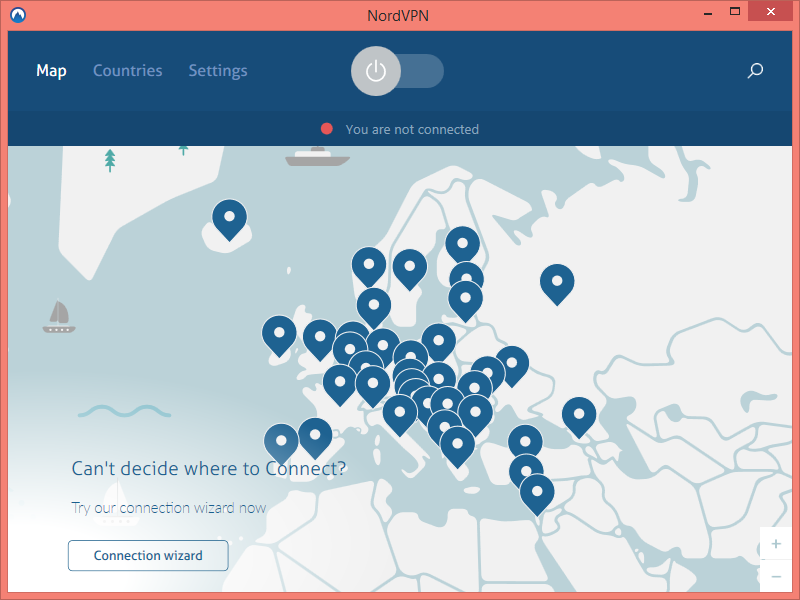This screenshot has height=600, width=800.
Task: Select the server pin on Iceland
Action: pos(230,220)
